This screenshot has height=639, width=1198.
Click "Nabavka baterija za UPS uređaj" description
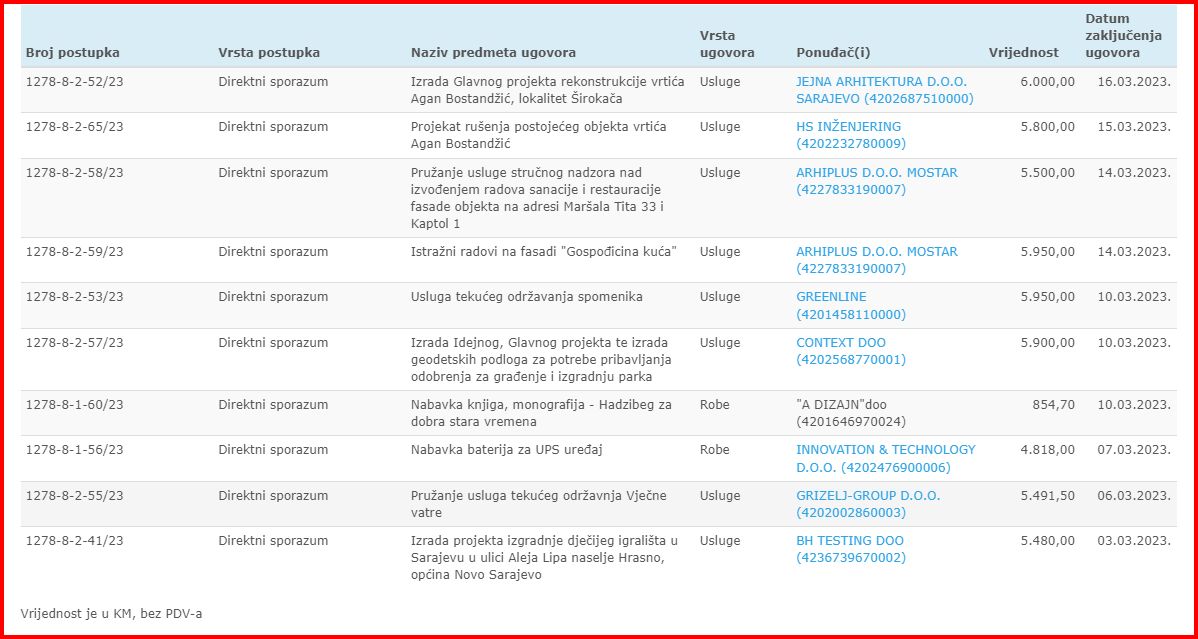click(x=507, y=450)
